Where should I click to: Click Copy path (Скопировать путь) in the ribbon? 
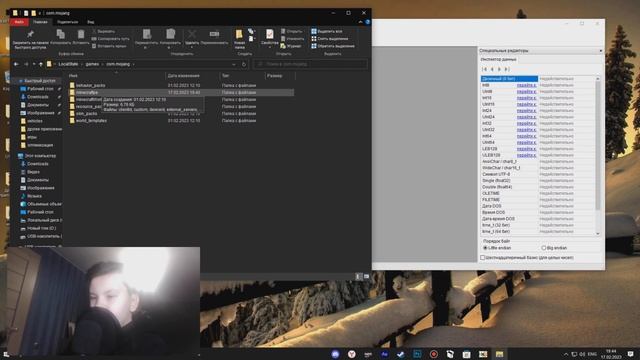(x=110, y=39)
